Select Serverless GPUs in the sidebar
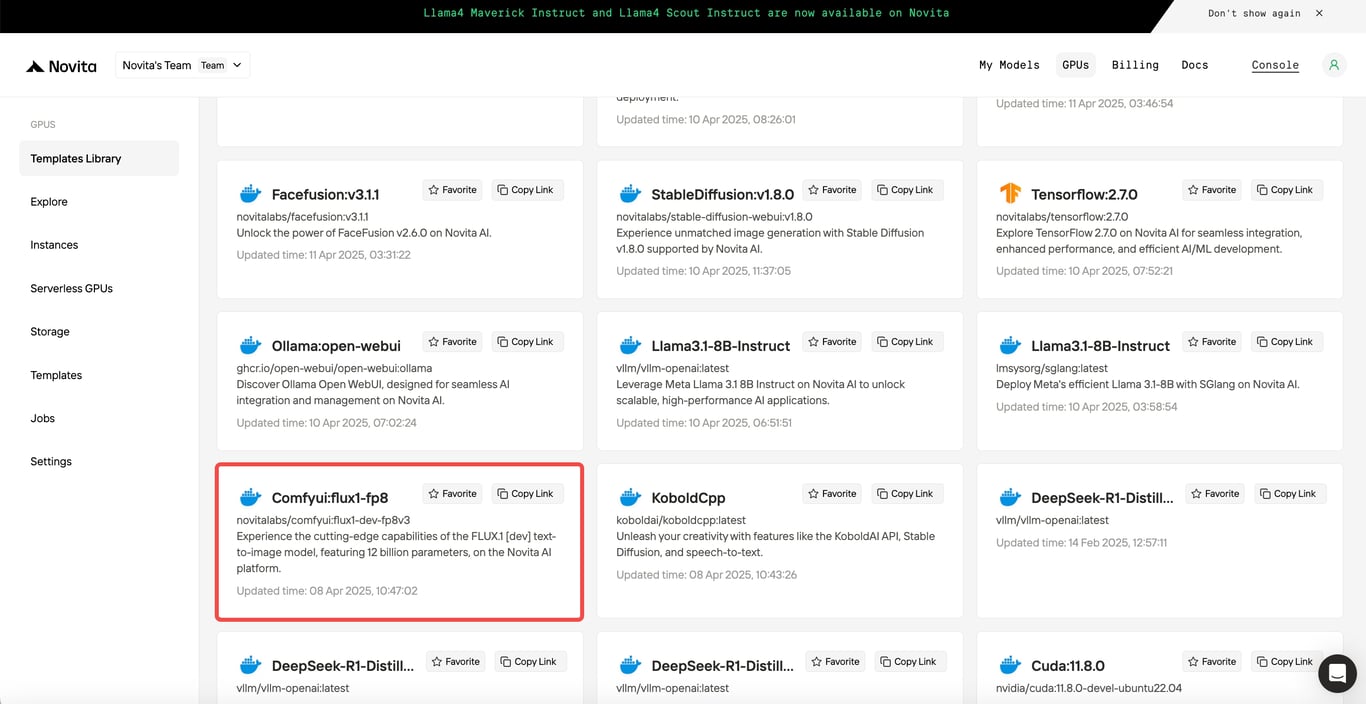 pos(71,288)
